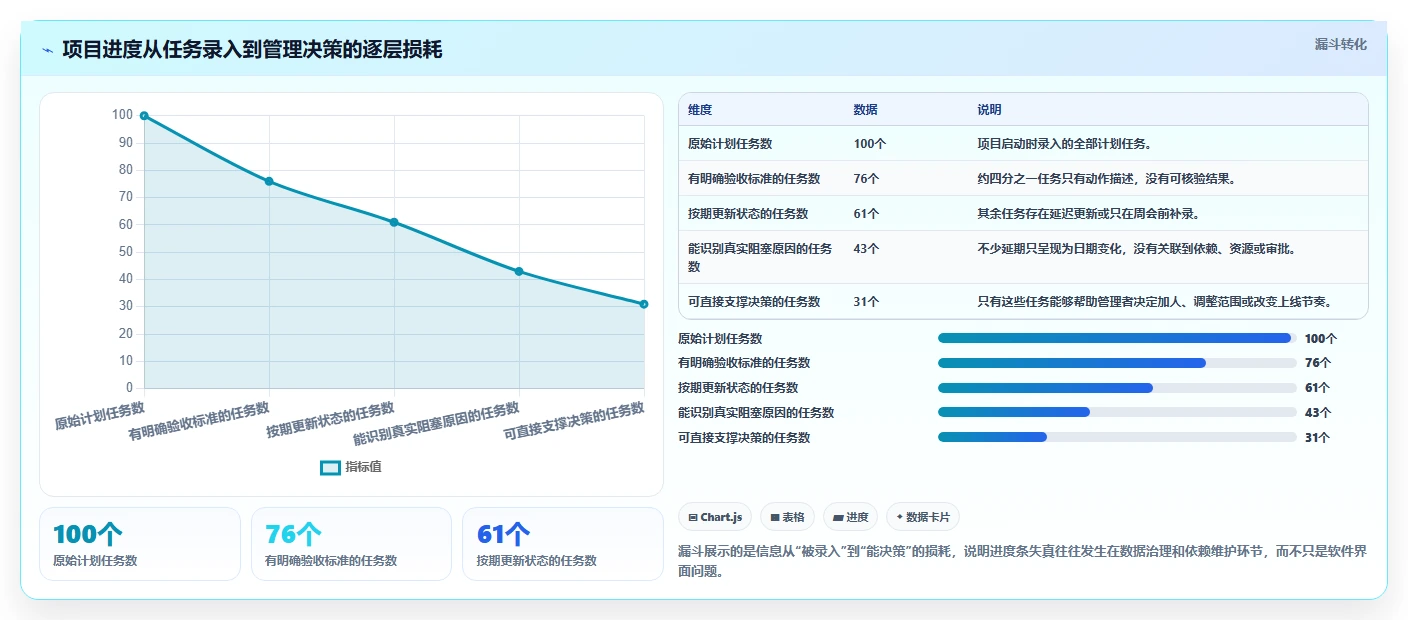Click the chart data point at value 76

click(x=269, y=181)
